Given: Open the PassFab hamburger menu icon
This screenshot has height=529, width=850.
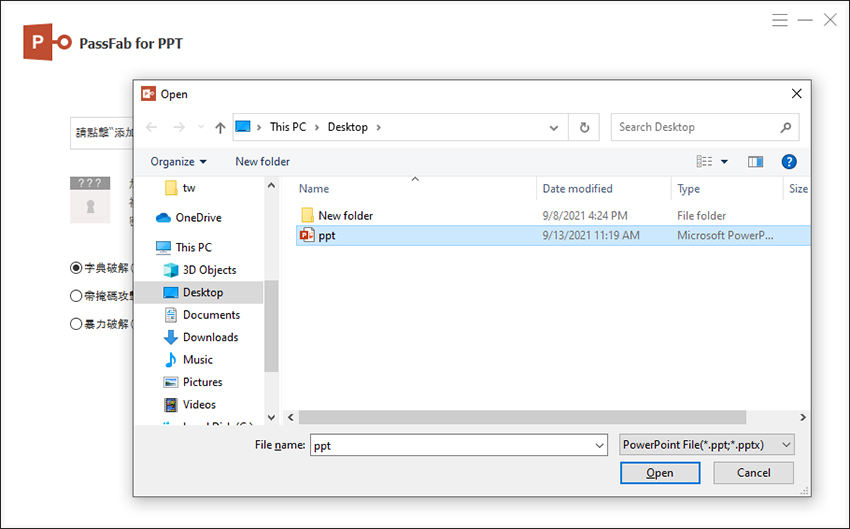Looking at the screenshot, I should tap(780, 20).
